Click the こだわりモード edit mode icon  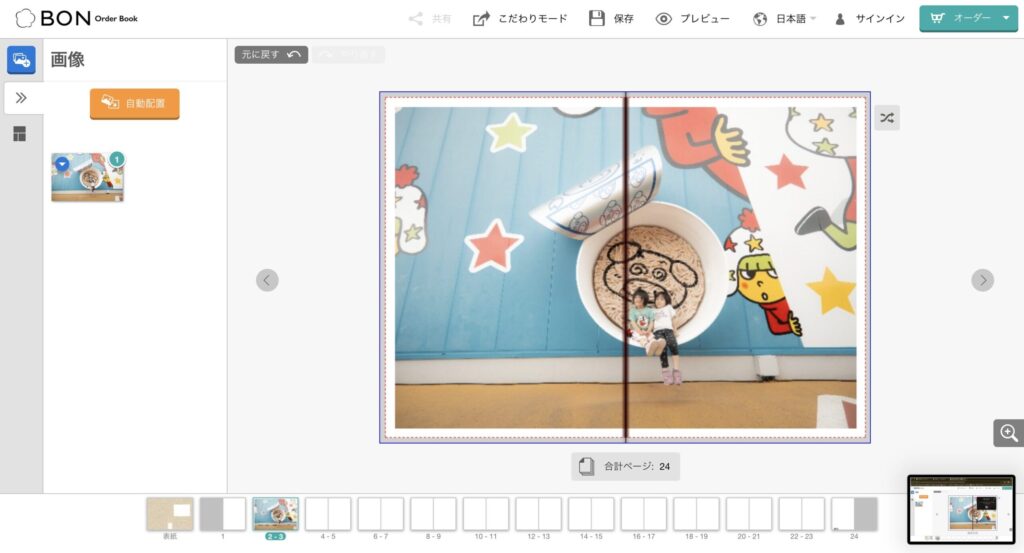click(482, 18)
